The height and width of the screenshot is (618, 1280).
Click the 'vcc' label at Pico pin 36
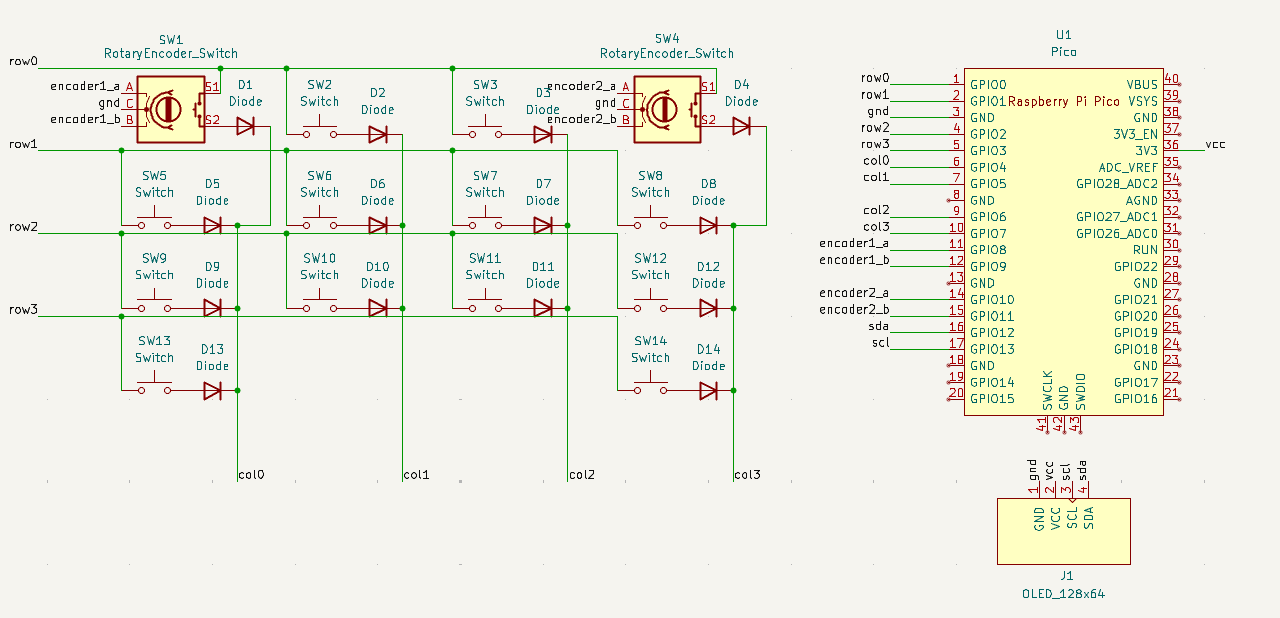1215,144
